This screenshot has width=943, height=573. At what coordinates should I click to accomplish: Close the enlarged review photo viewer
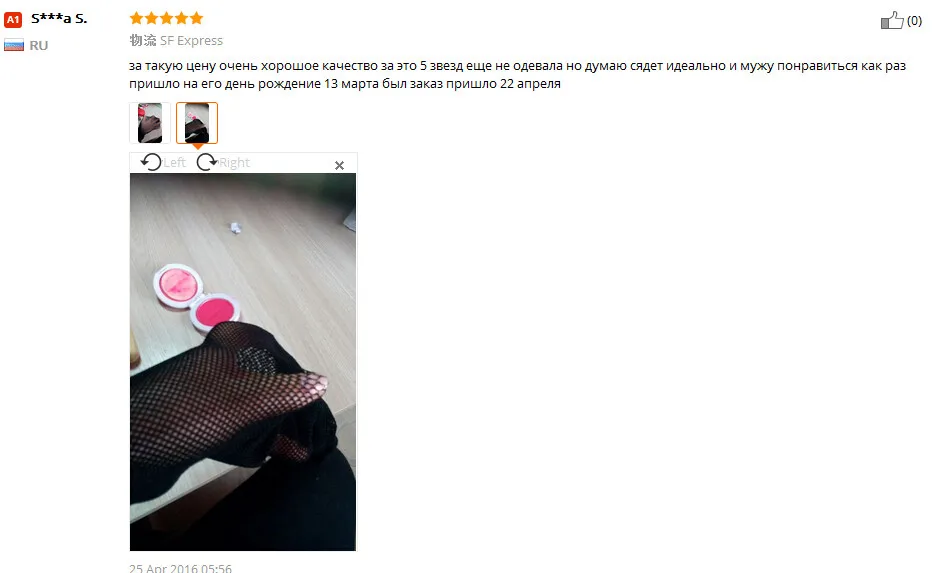click(x=339, y=165)
